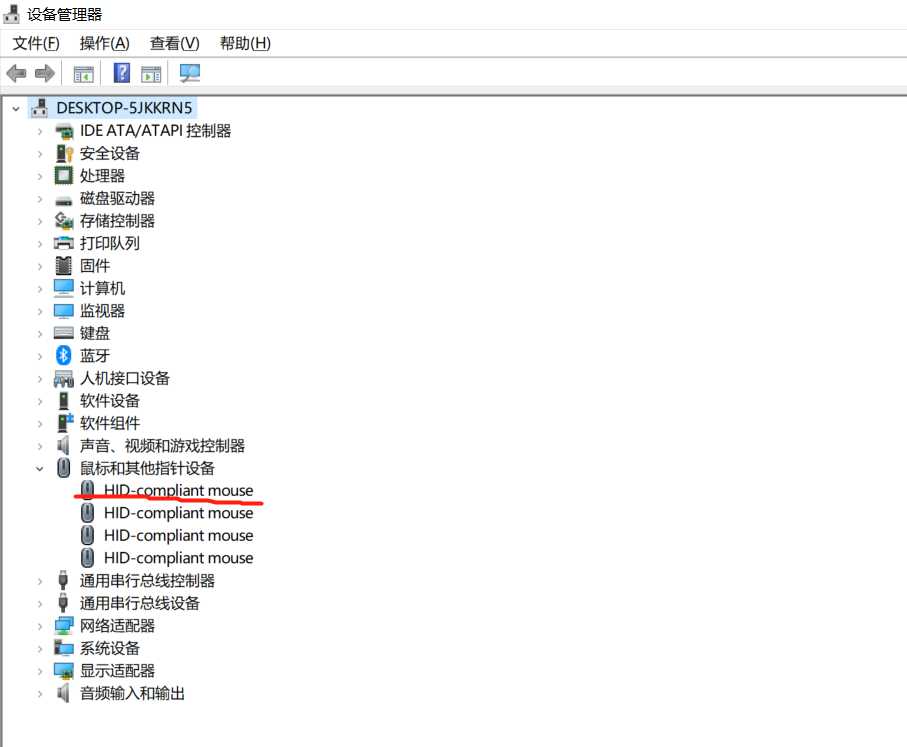Open Help via the blue question mark icon
Screen dimensions: 907x747
tap(121, 73)
